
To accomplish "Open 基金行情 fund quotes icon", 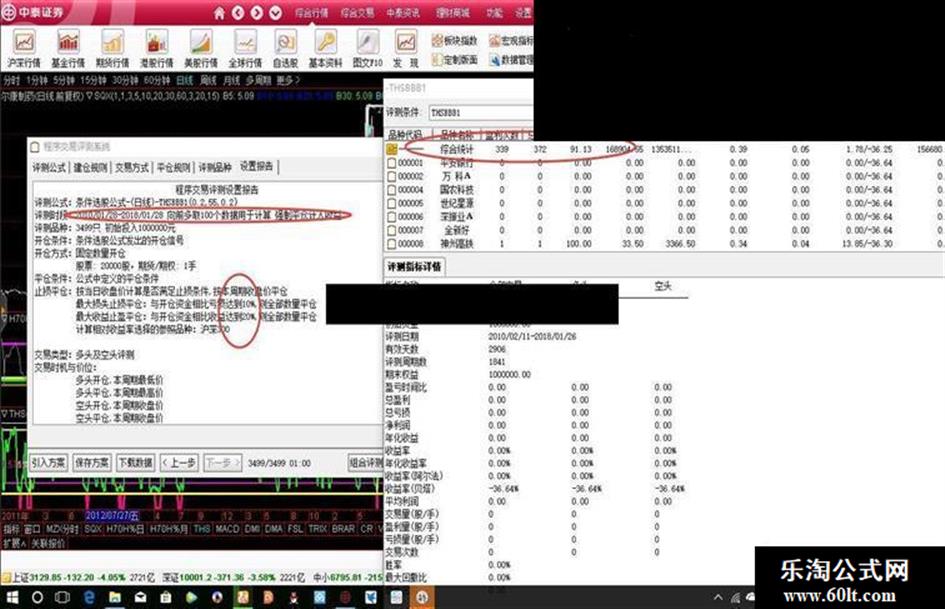I will click(x=68, y=49).
